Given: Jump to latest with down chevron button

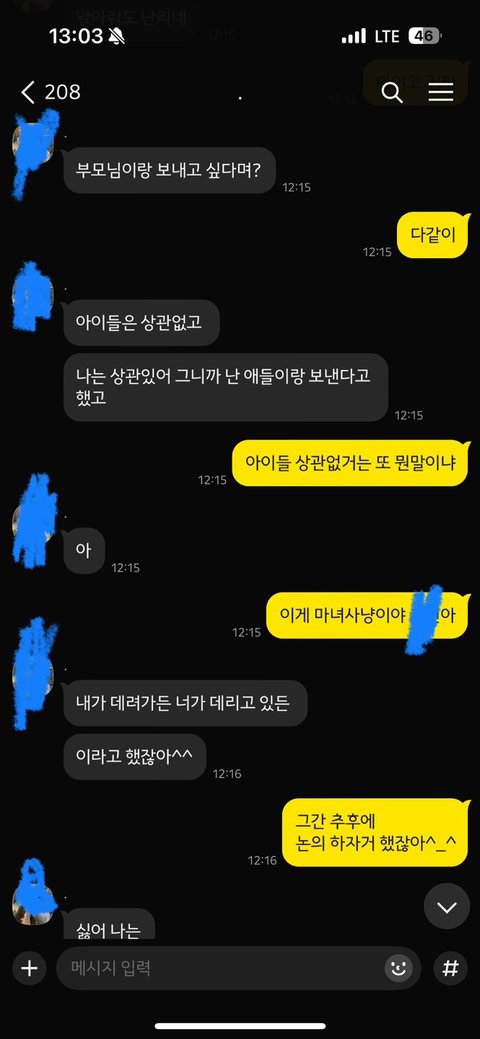Looking at the screenshot, I should (447, 906).
